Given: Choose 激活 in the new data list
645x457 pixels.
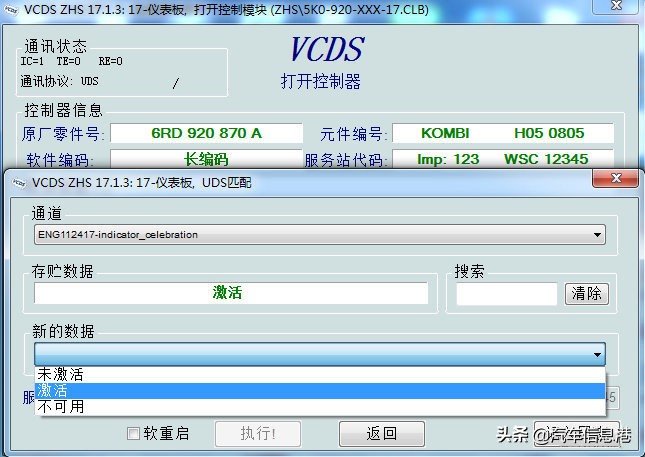Looking at the screenshot, I should pyautogui.click(x=320, y=391).
